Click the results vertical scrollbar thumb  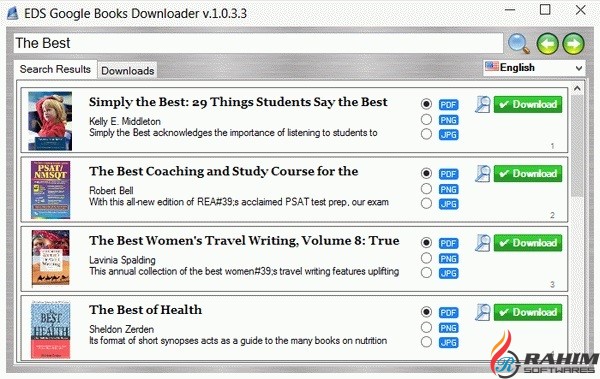point(577,145)
